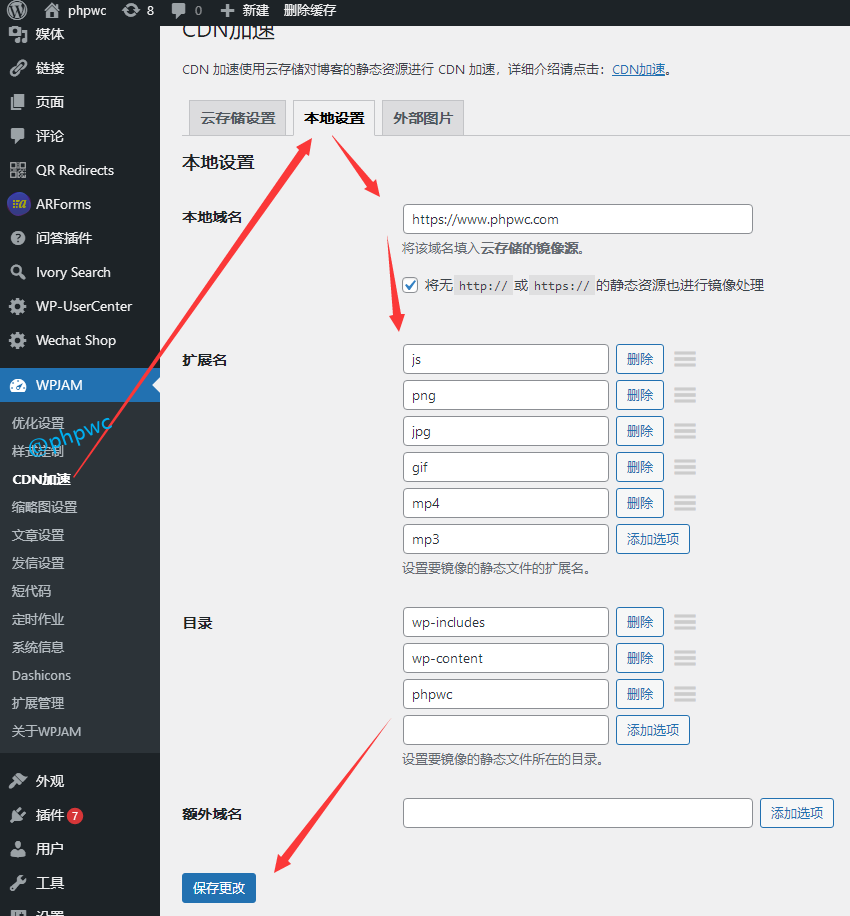Delete the js extension row
850x916 pixels.
pos(640,359)
